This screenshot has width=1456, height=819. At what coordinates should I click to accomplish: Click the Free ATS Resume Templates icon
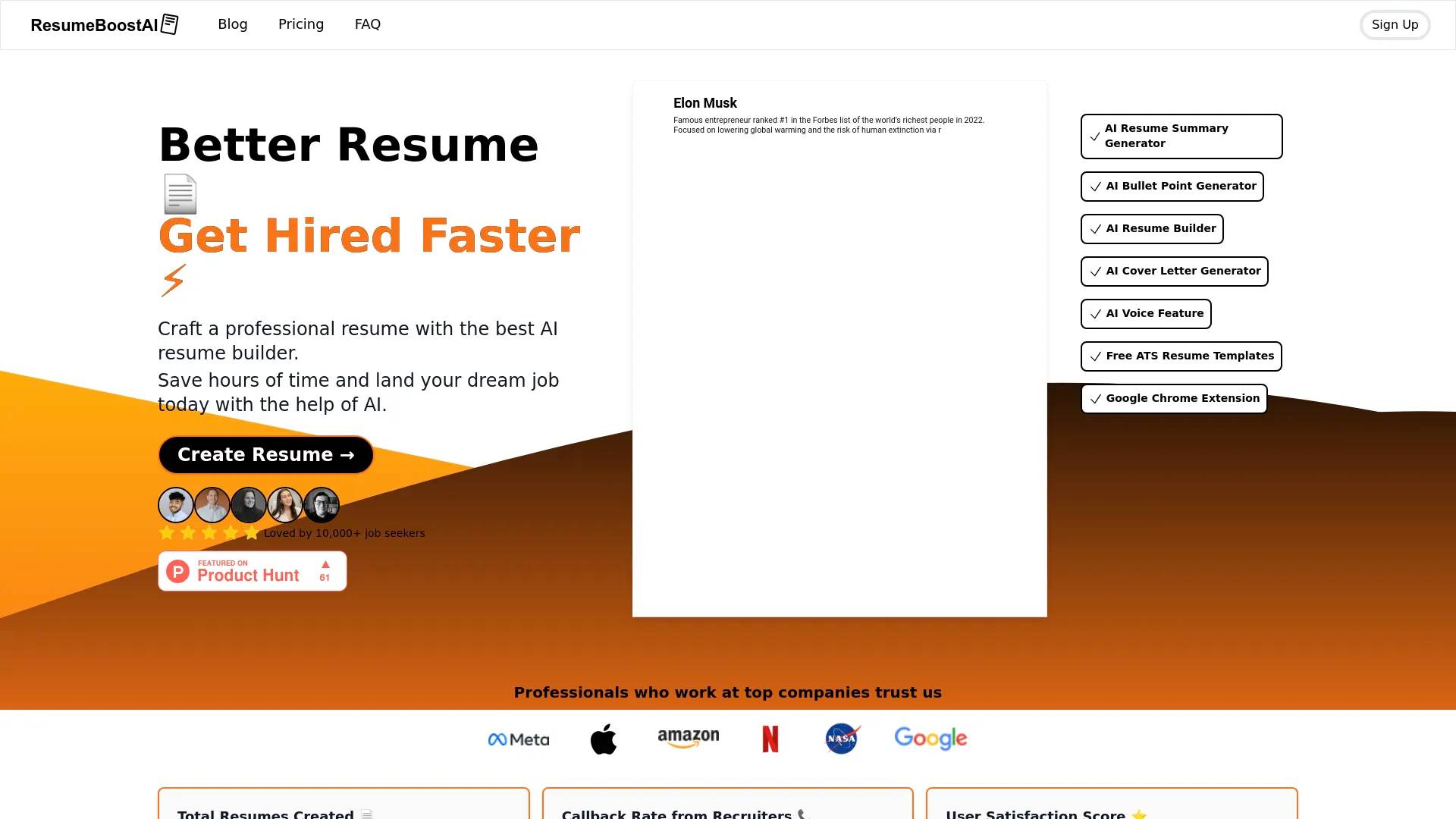pyautogui.click(x=1096, y=356)
